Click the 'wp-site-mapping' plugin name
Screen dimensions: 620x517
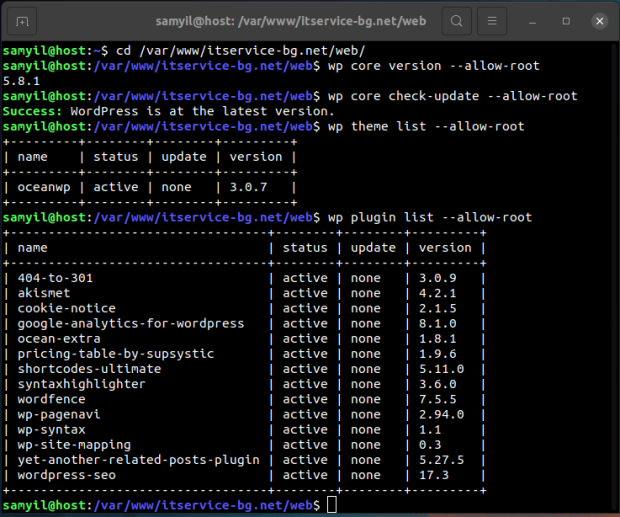[x=74, y=445]
